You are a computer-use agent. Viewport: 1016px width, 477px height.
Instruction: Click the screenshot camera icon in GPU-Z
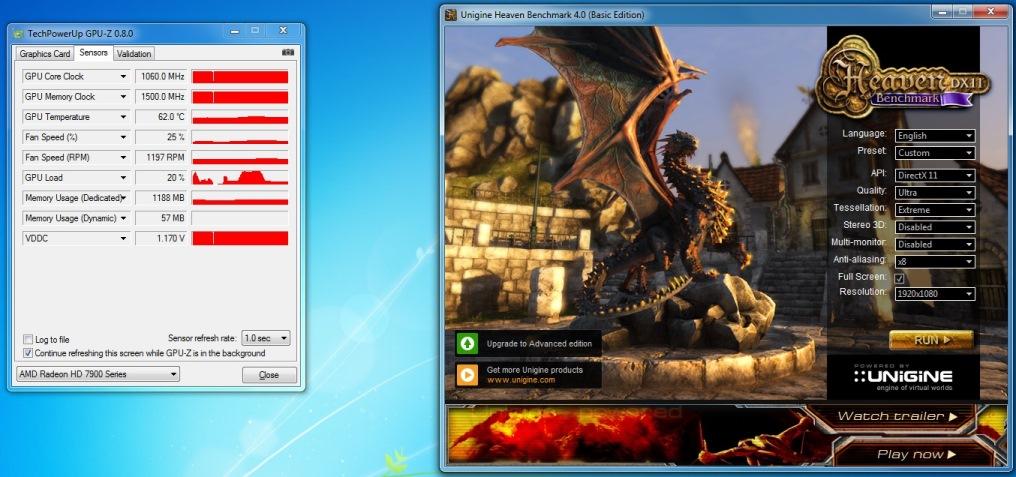(x=288, y=52)
